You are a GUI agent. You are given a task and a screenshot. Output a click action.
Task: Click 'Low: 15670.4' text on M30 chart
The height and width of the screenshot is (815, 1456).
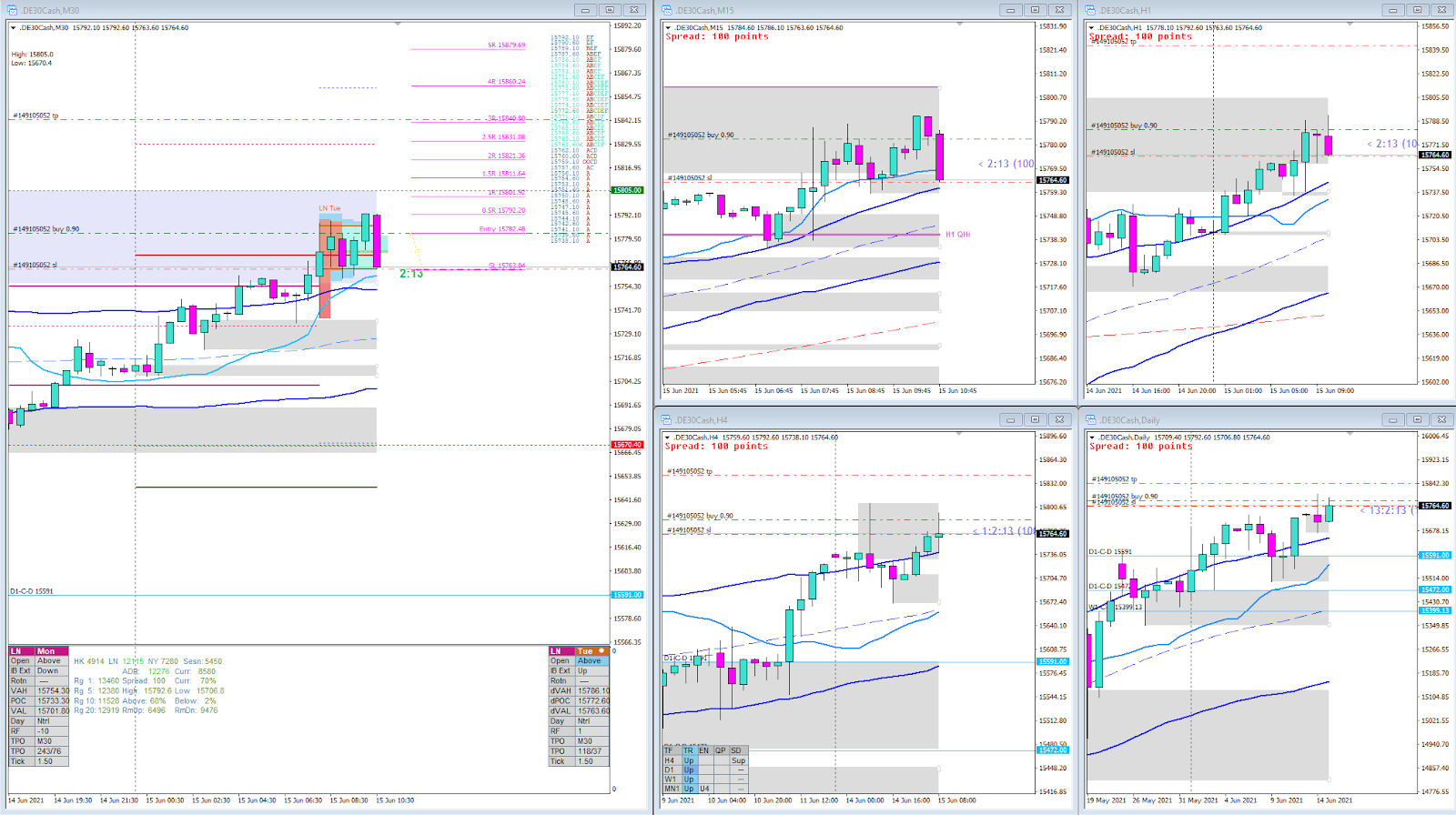click(x=31, y=64)
